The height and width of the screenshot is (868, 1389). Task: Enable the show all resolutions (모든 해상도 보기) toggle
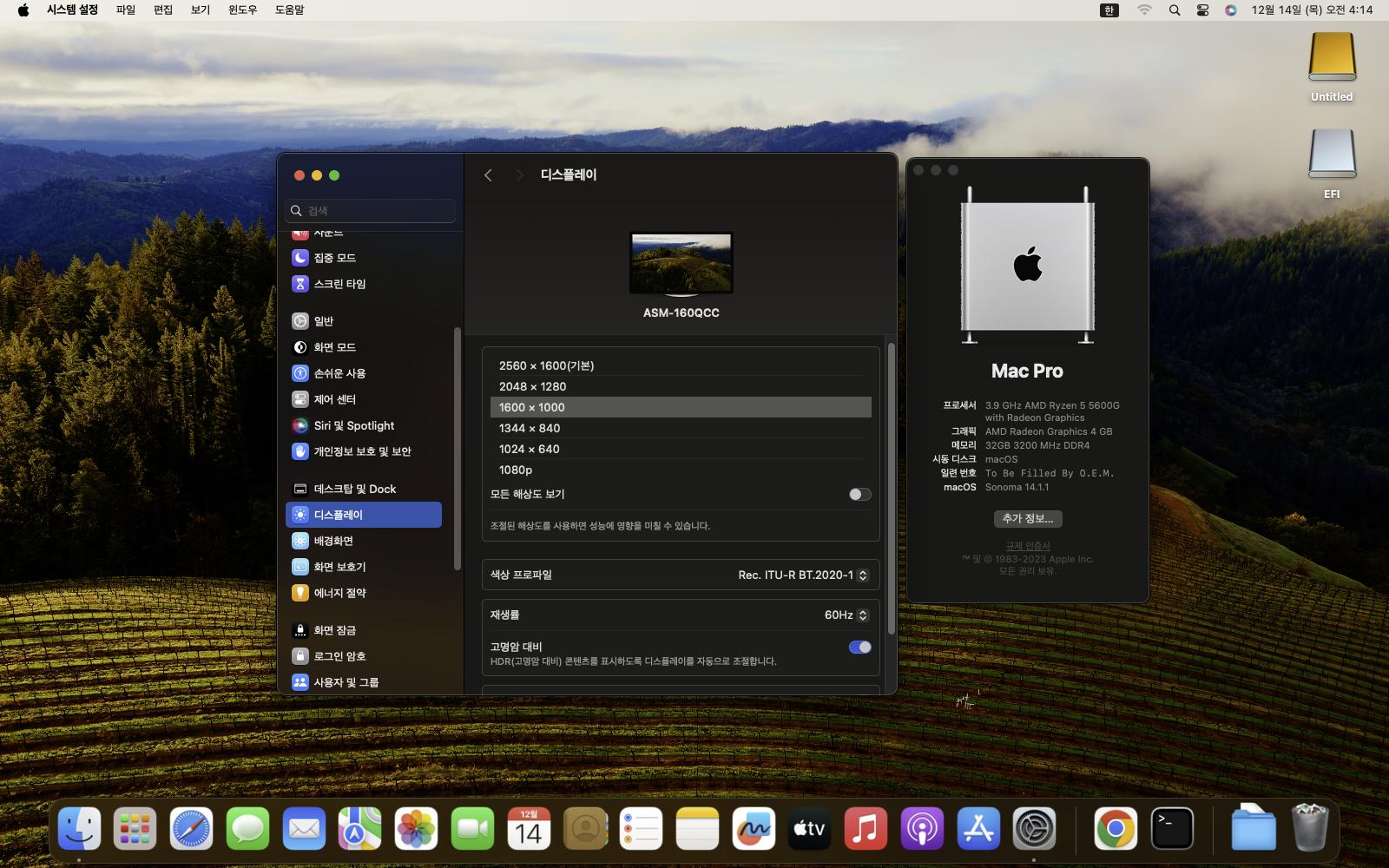[859, 494]
